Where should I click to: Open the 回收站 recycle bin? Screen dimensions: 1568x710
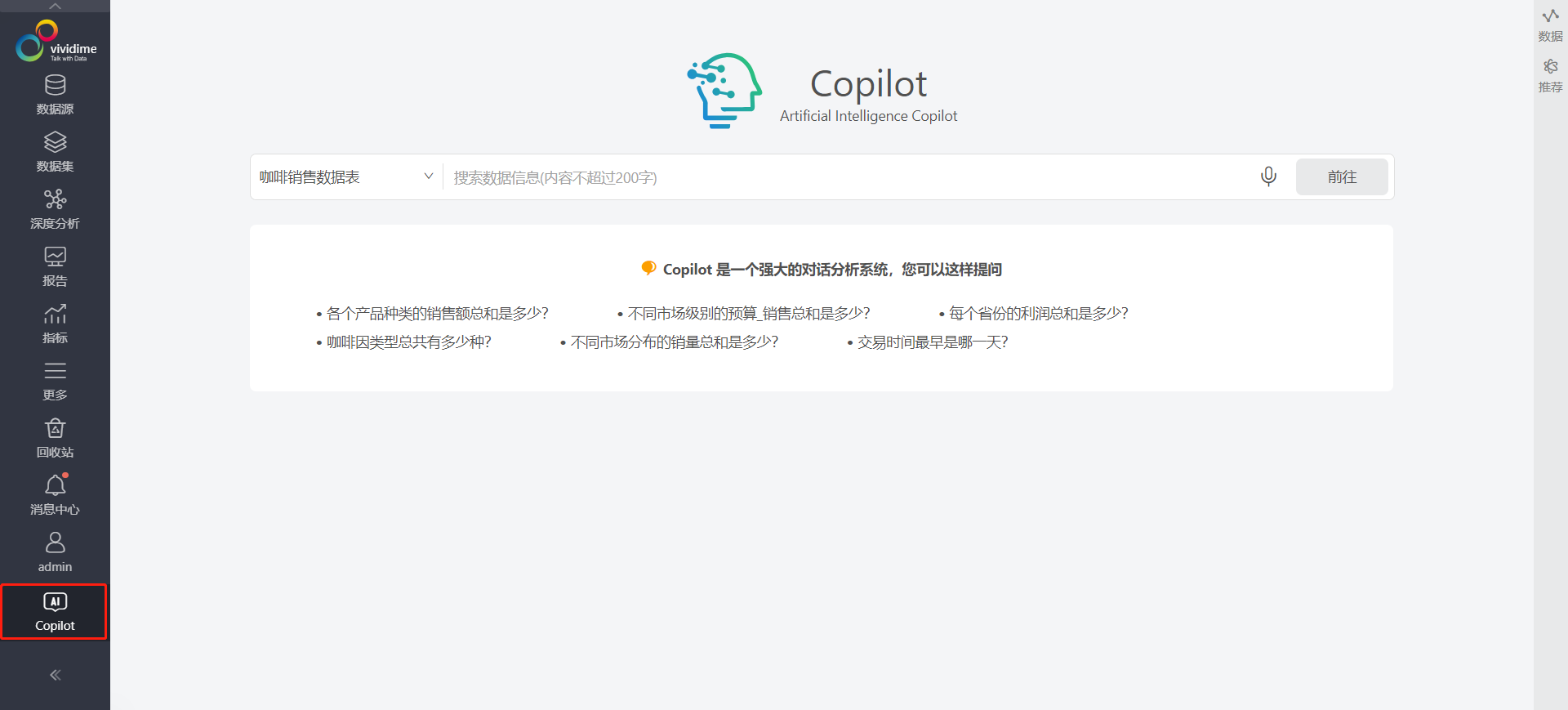point(55,438)
